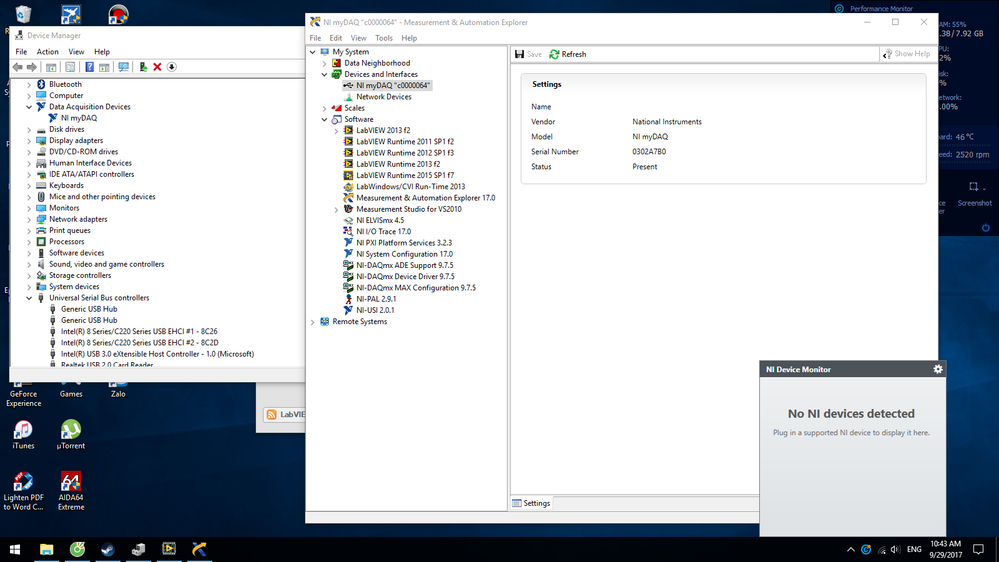Click the Save button in MAX toolbar
This screenshot has height=562, width=999.
coord(528,54)
